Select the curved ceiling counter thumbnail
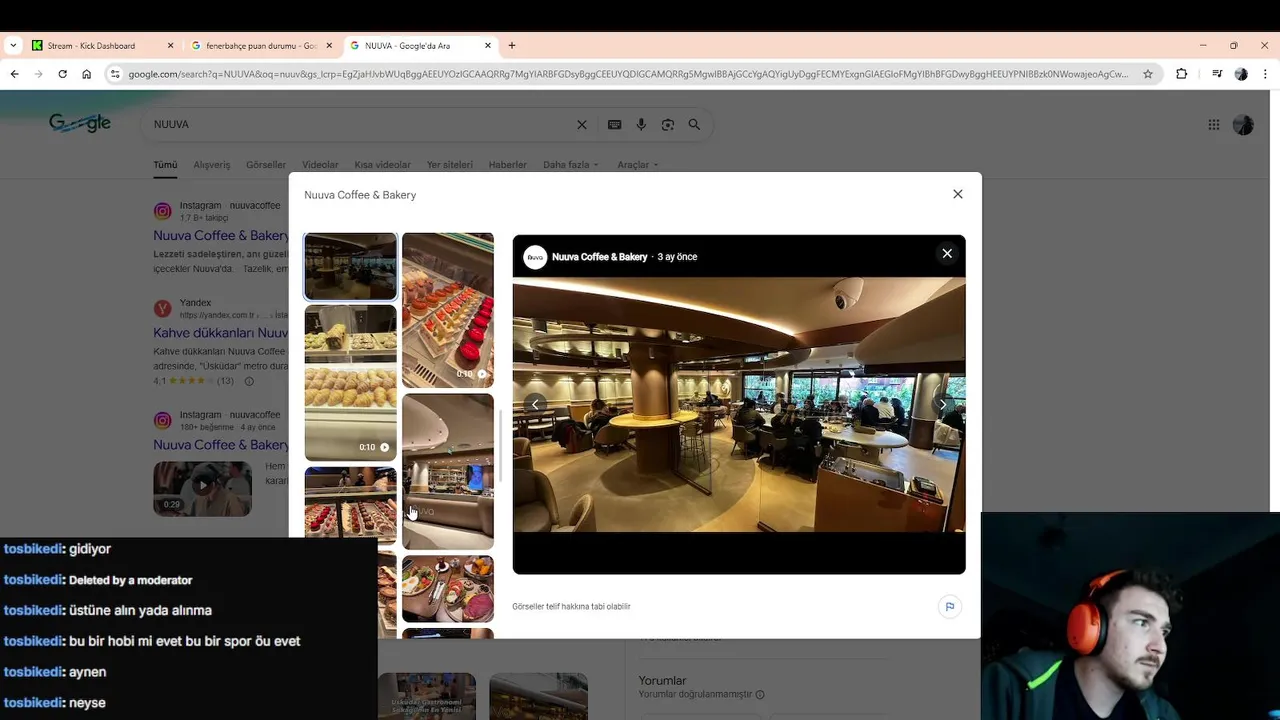 448,471
